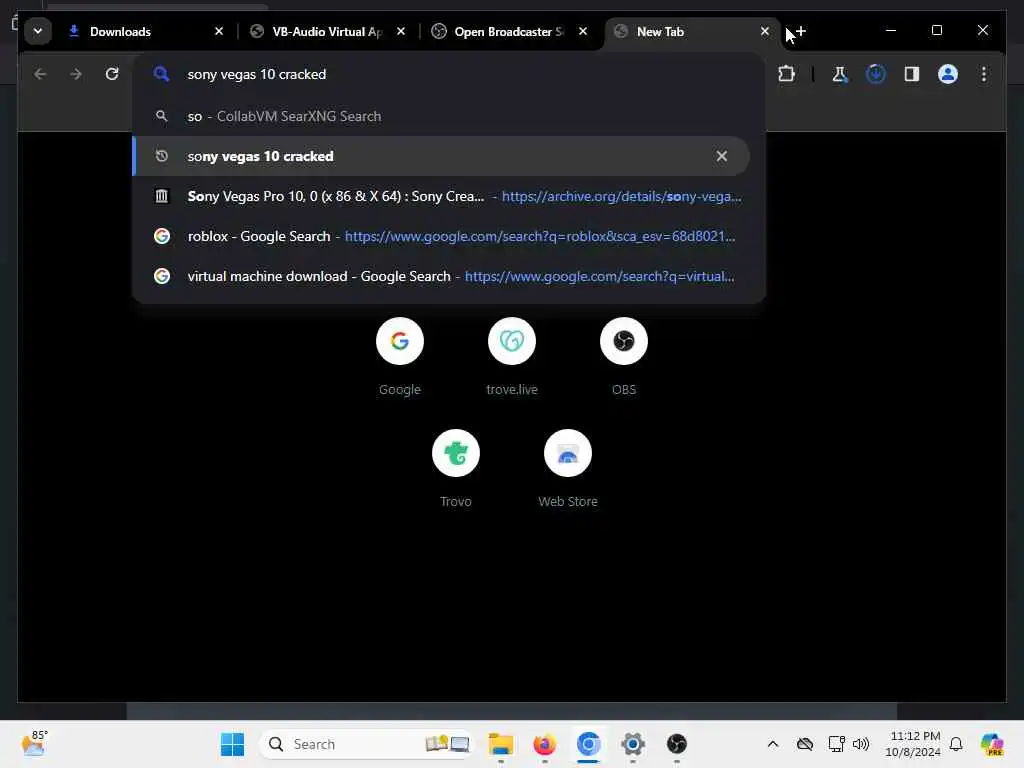
Task: Open the virtual machine download suggestion
Action: pos(441,276)
